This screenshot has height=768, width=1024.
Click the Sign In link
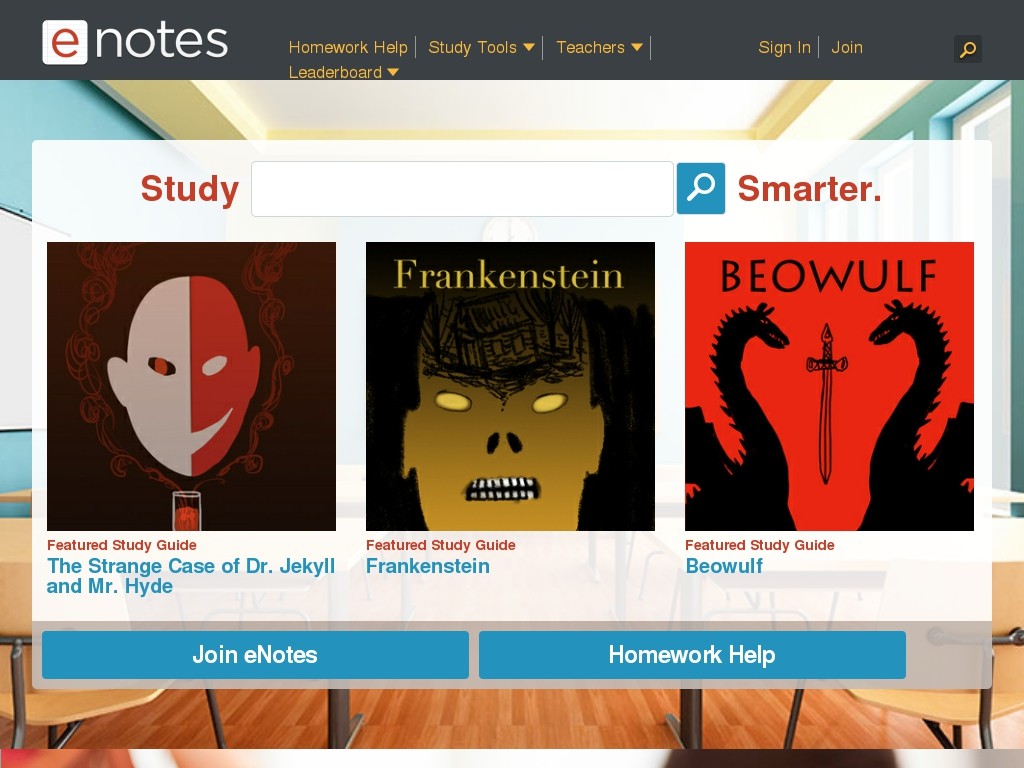784,48
